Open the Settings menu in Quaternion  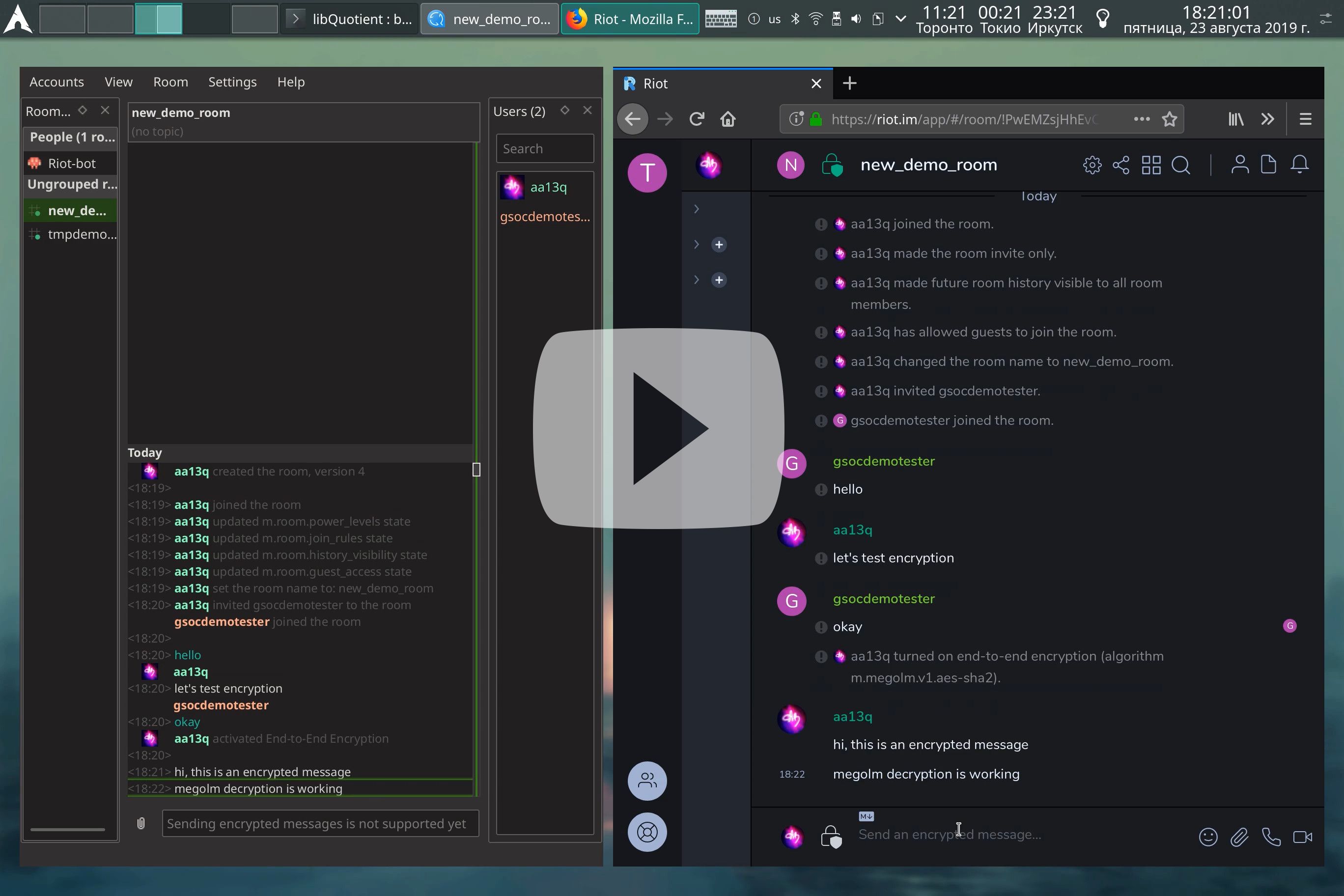[232, 82]
